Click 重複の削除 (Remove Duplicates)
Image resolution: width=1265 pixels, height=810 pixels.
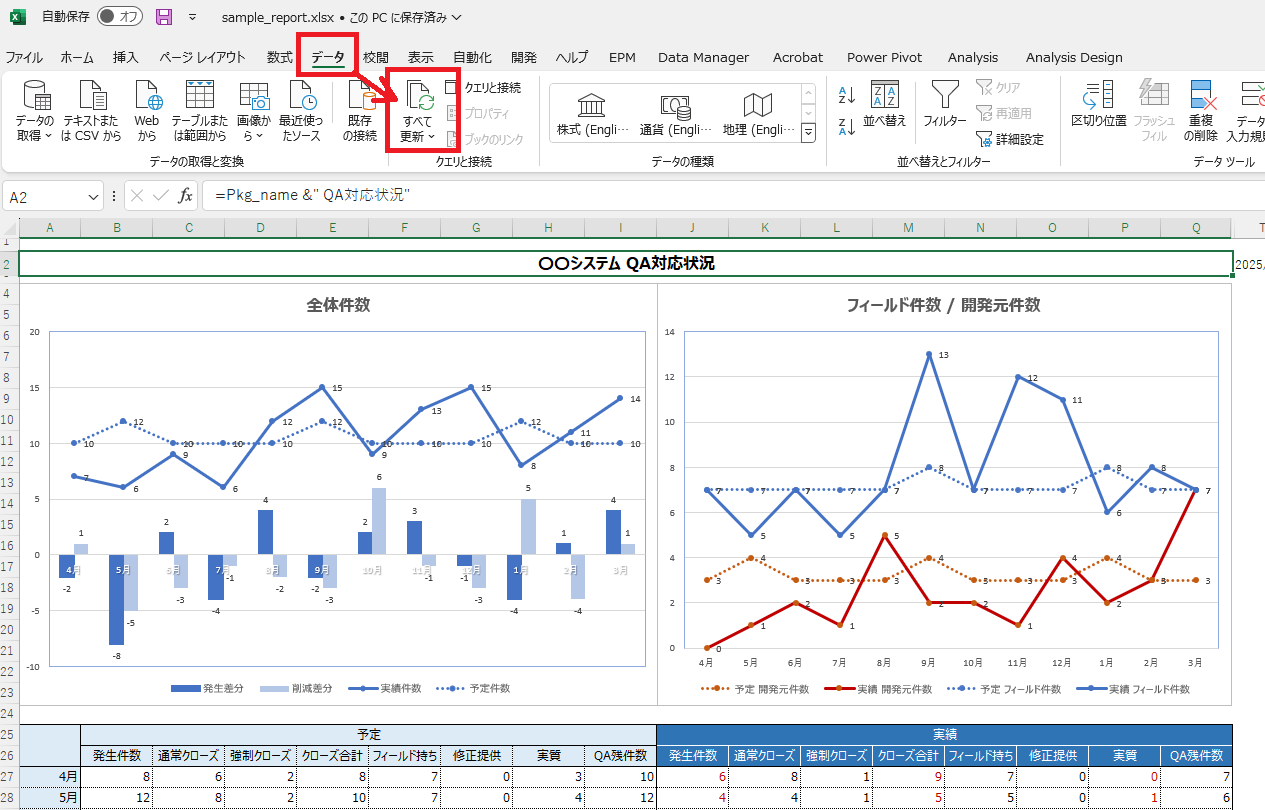pyautogui.click(x=1201, y=110)
